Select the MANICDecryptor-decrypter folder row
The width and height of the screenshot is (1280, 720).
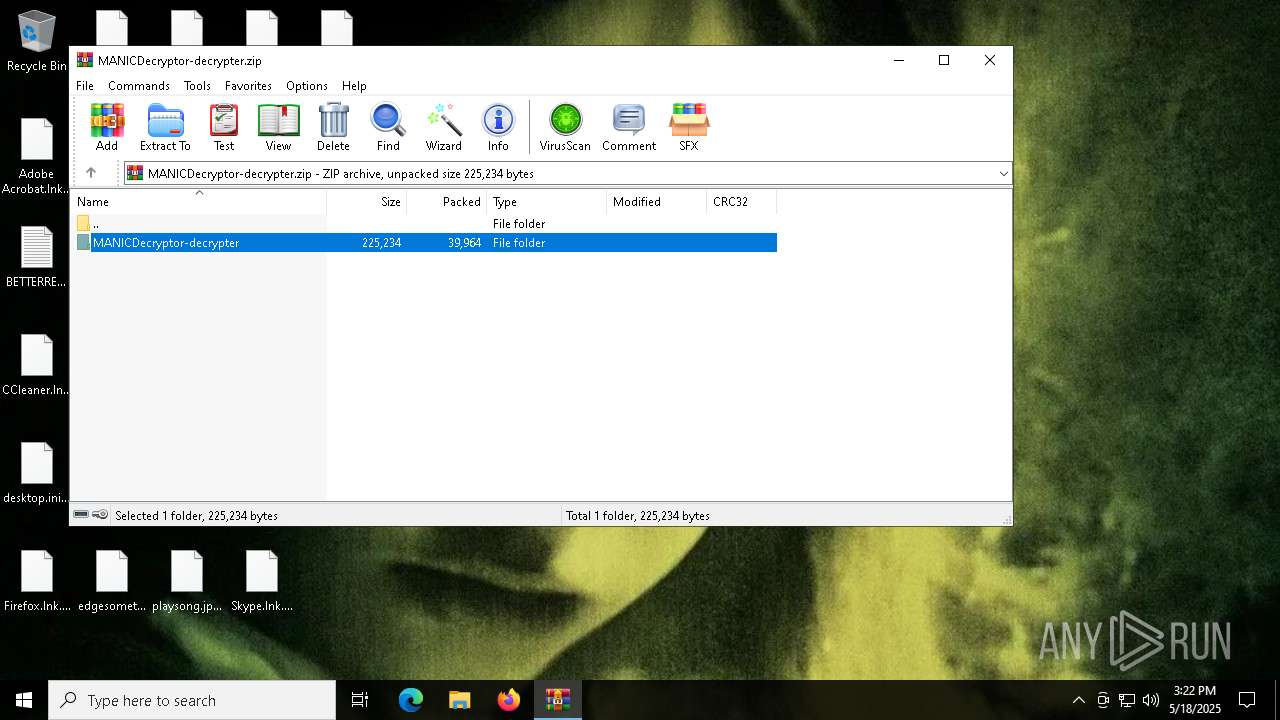(x=425, y=243)
